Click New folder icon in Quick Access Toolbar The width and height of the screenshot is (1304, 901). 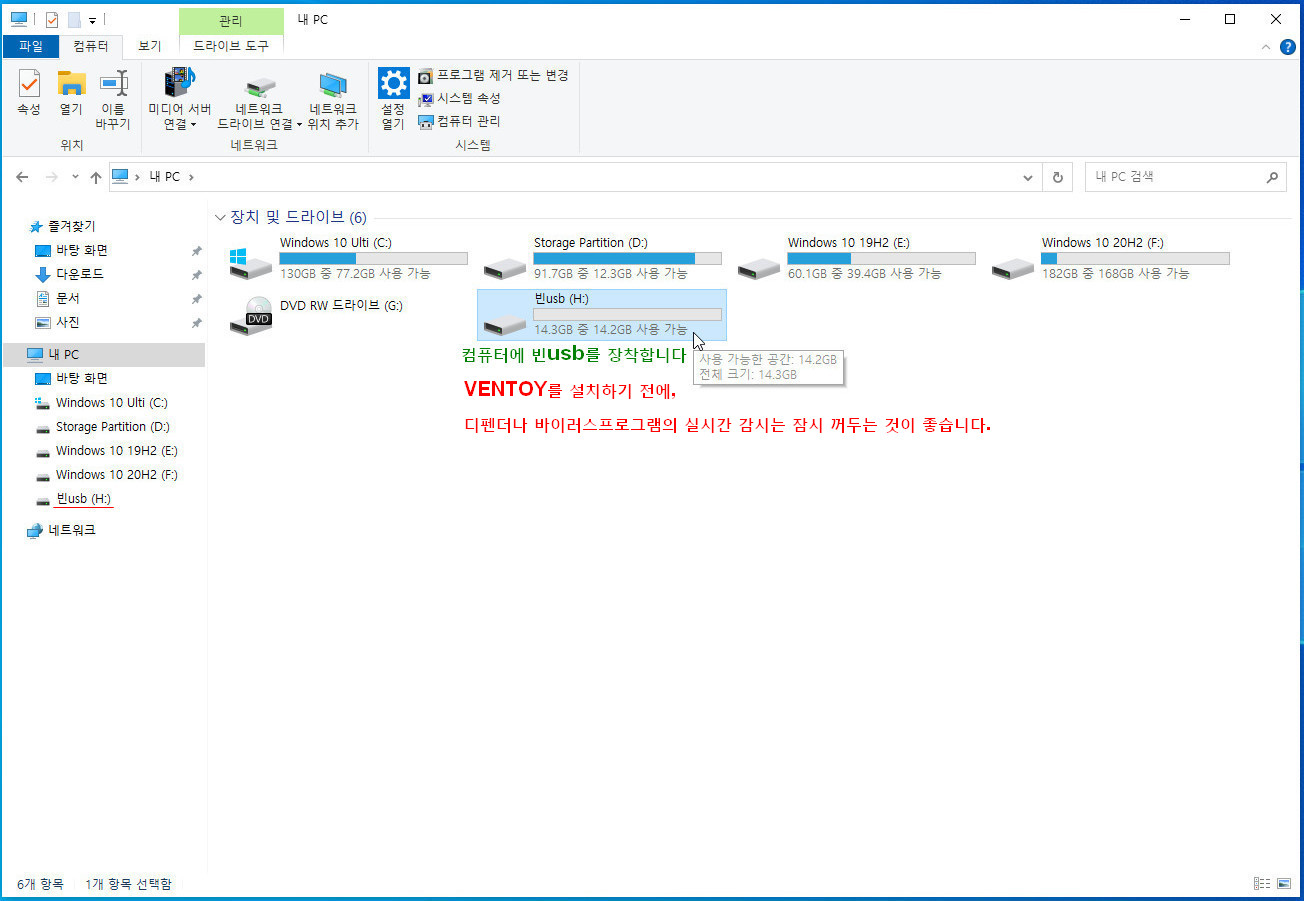point(73,19)
